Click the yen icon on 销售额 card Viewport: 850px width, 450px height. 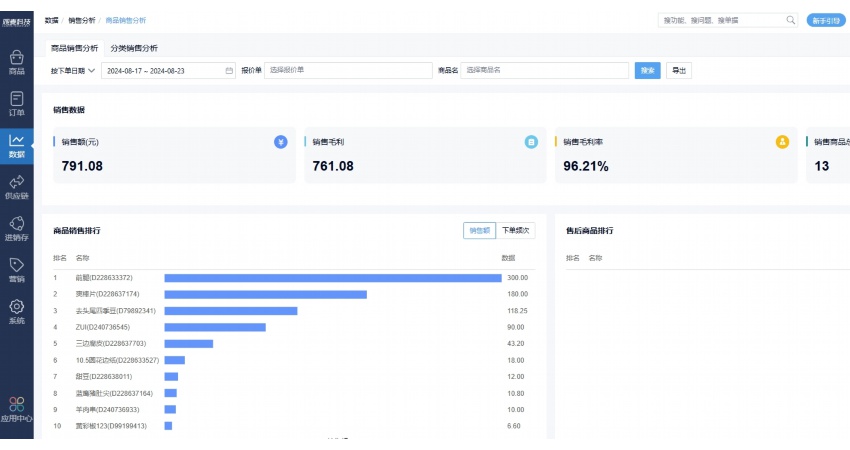tap(281, 142)
